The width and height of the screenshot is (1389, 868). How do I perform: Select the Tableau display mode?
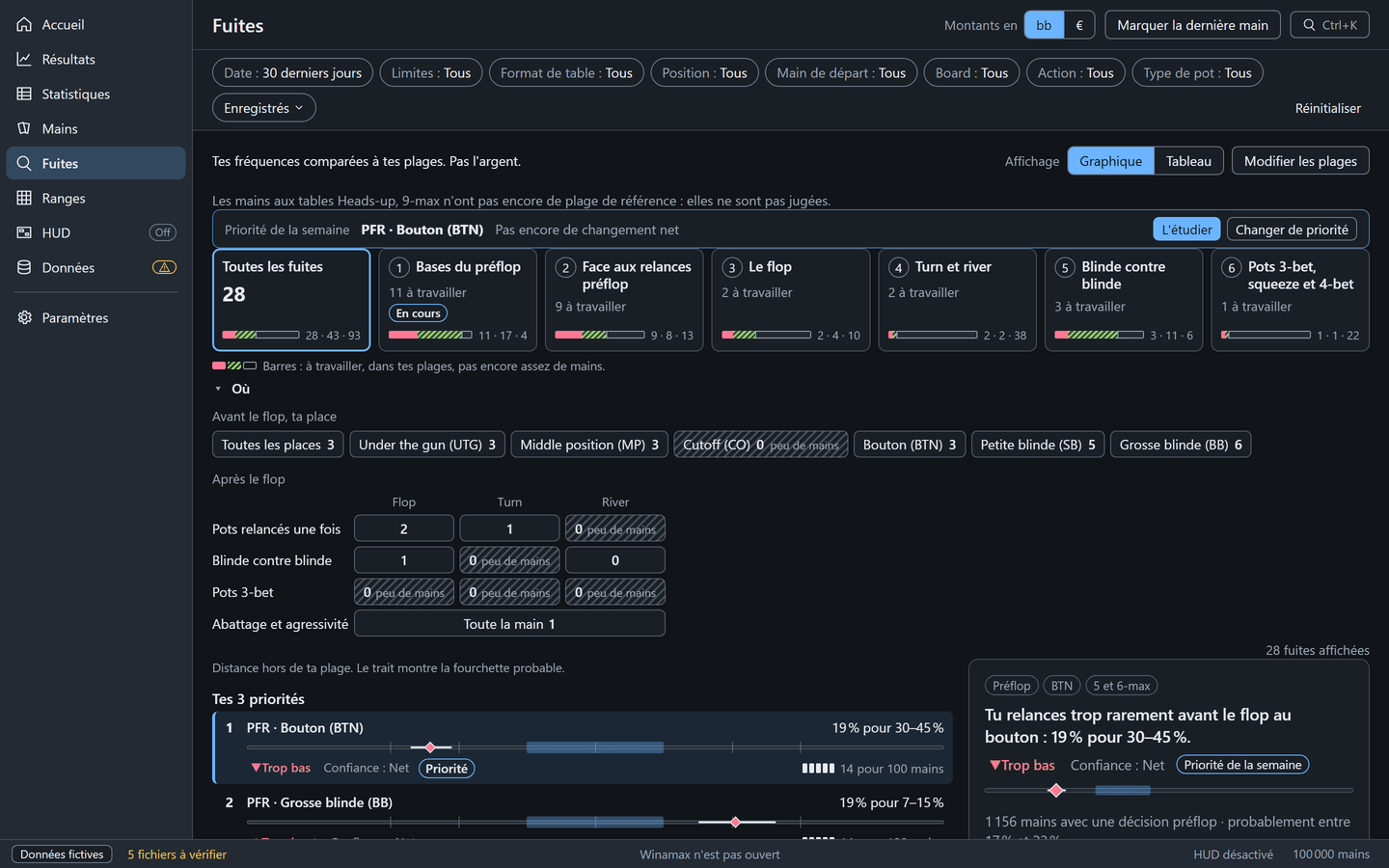click(x=1188, y=161)
